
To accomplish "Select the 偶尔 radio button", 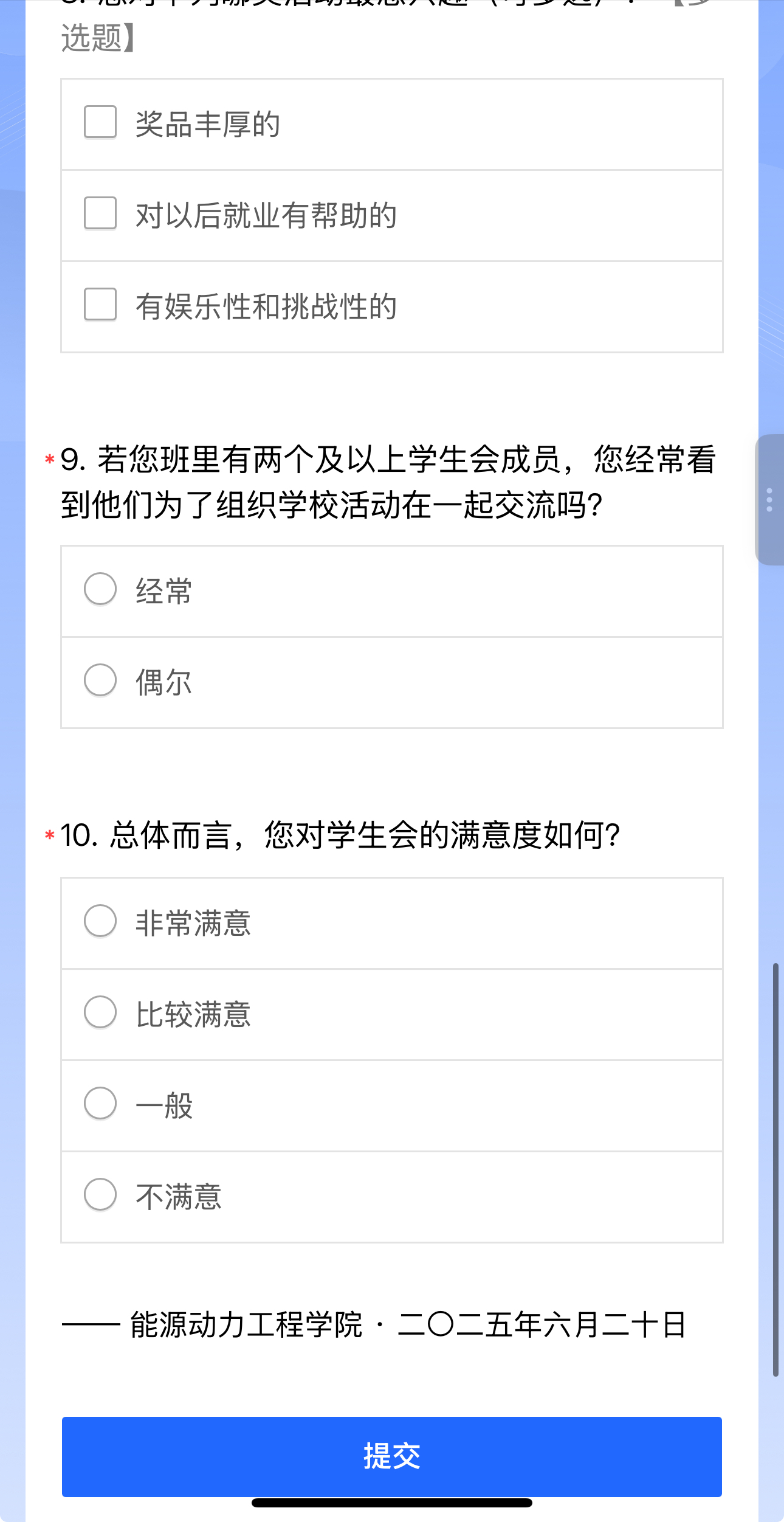I will pyautogui.click(x=100, y=680).
